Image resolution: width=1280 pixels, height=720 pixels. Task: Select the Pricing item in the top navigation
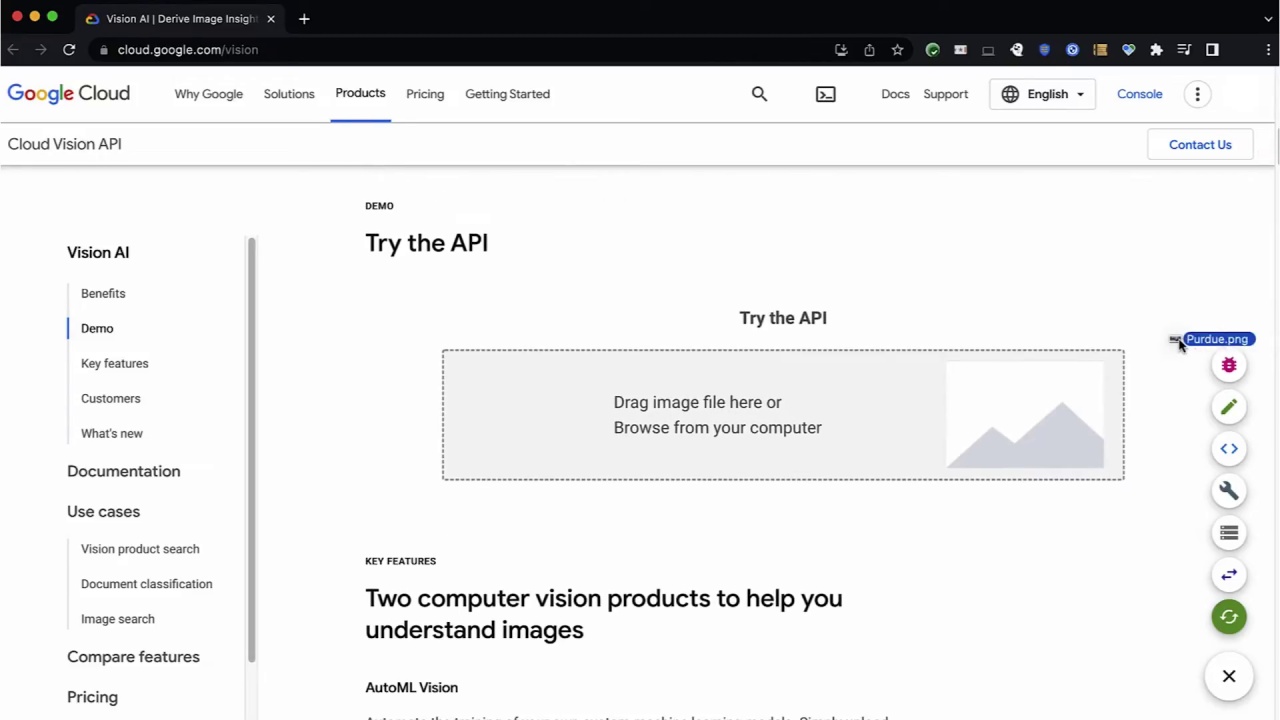(425, 93)
